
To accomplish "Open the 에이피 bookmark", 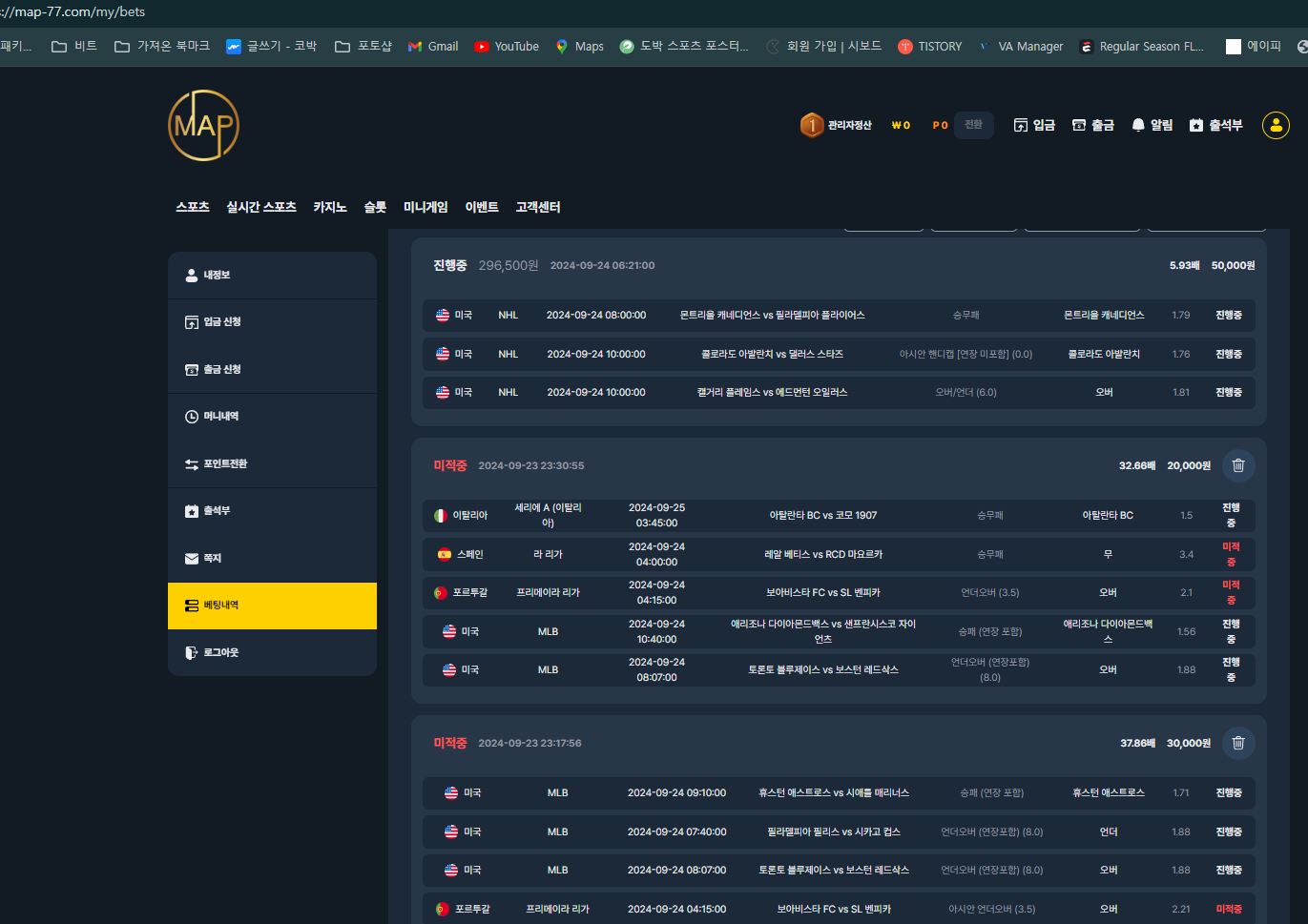I will (x=1254, y=46).
